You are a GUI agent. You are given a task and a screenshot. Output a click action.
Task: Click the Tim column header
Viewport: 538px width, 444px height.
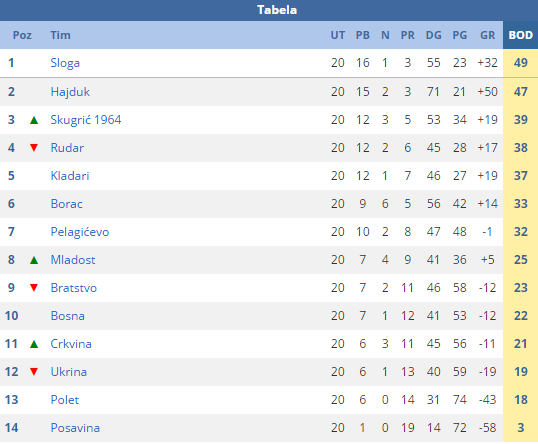click(60, 35)
